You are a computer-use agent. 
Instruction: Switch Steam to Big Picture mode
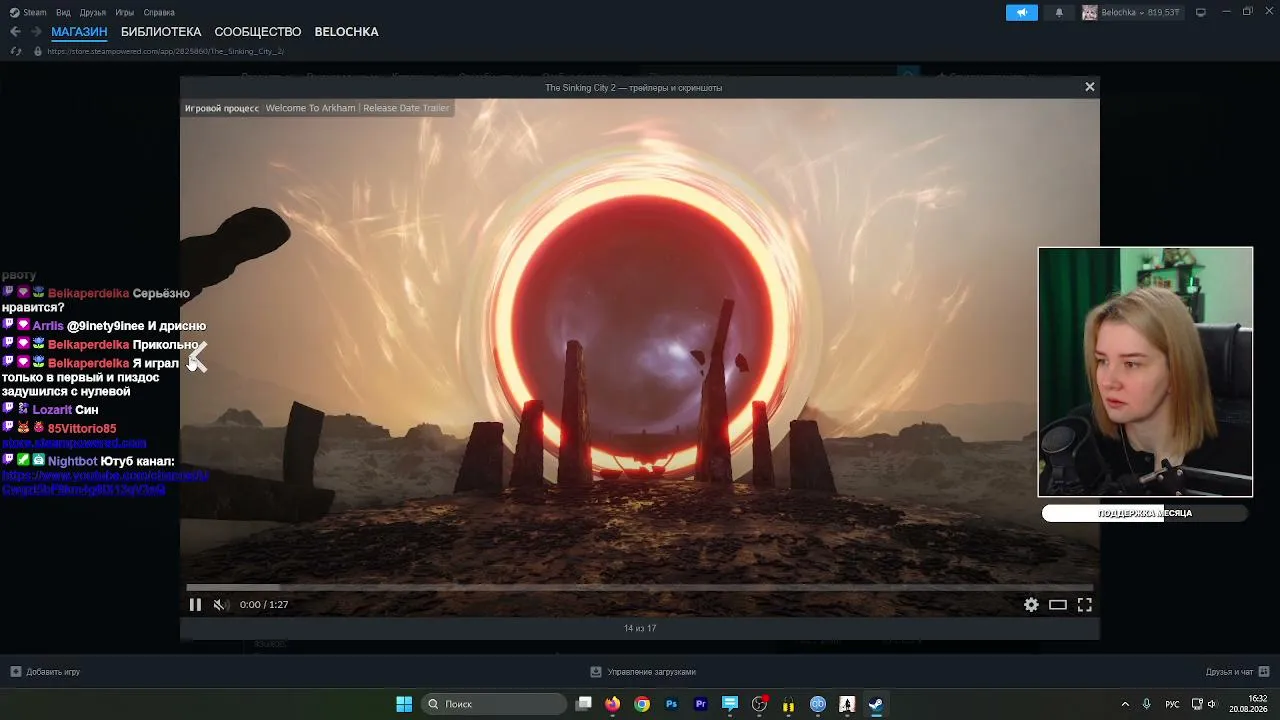1201,12
